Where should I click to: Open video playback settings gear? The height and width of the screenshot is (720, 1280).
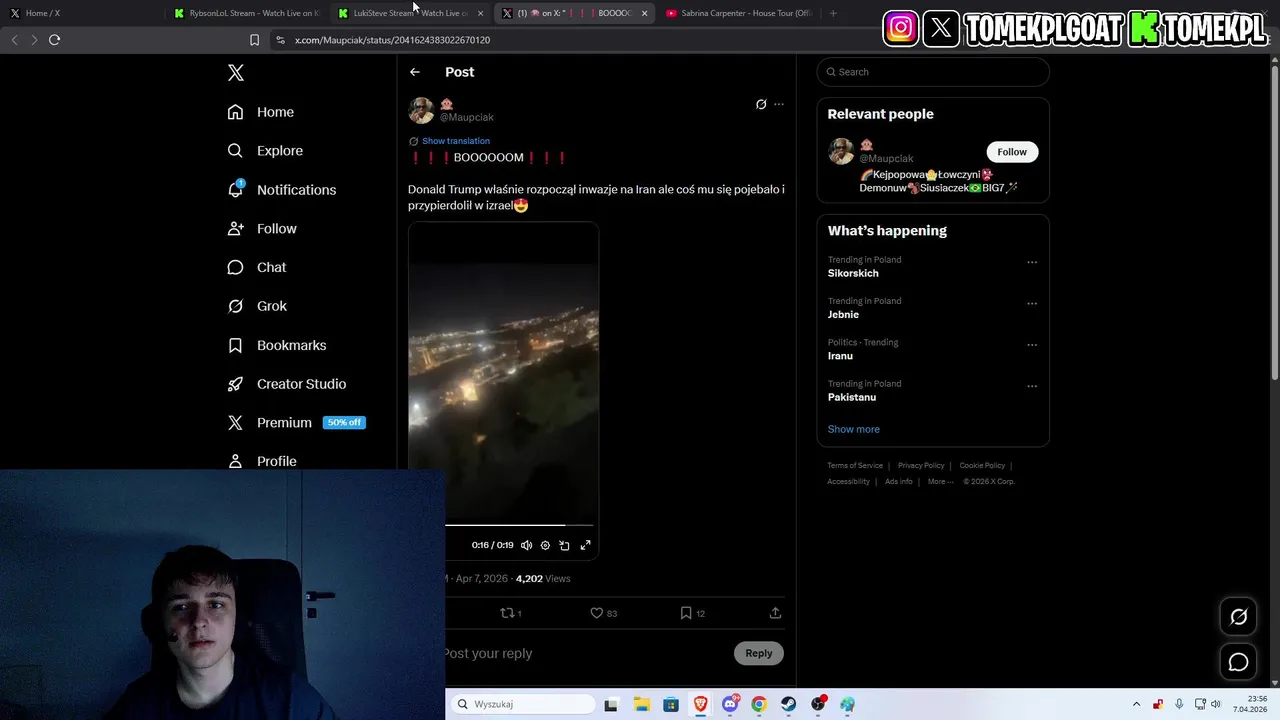tap(545, 545)
